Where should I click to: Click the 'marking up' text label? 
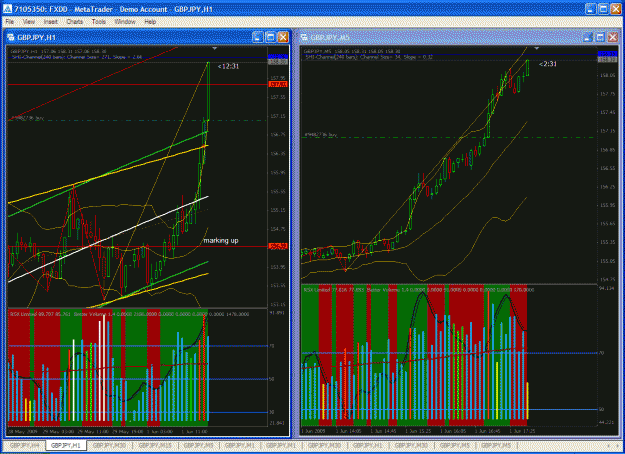tap(221, 240)
